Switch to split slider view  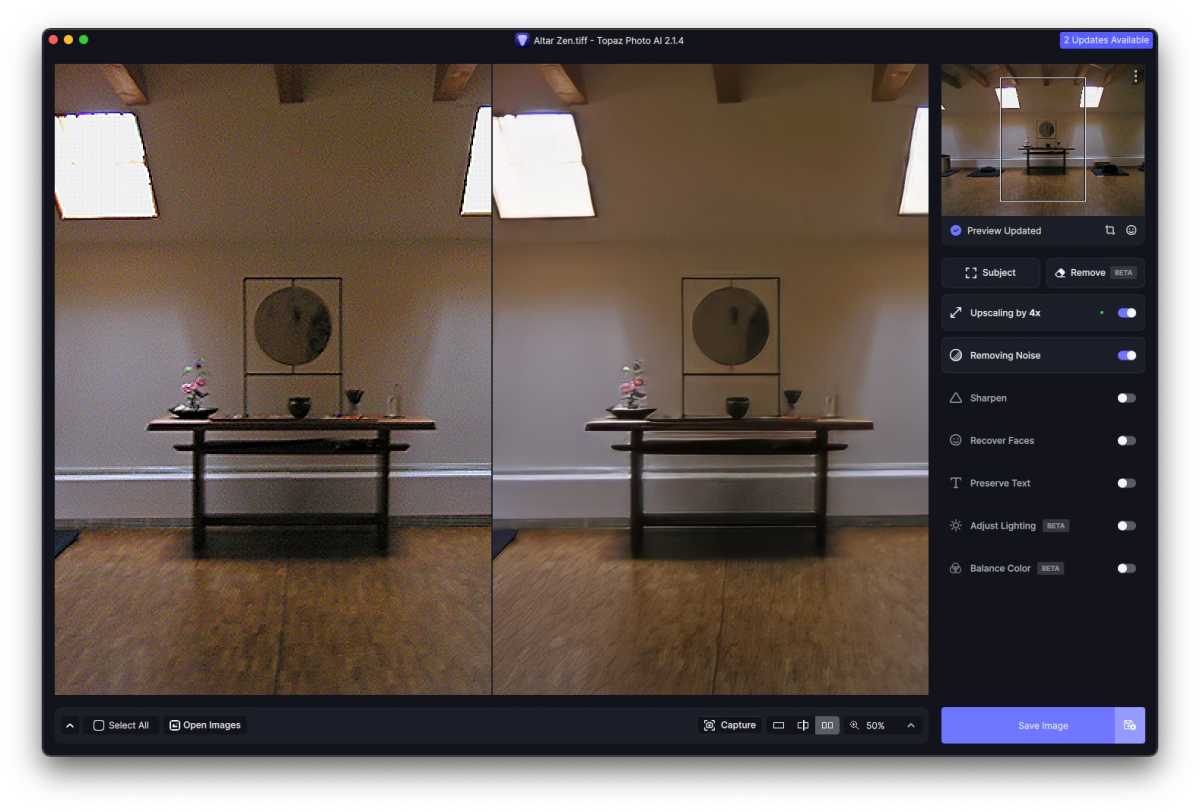tap(803, 725)
